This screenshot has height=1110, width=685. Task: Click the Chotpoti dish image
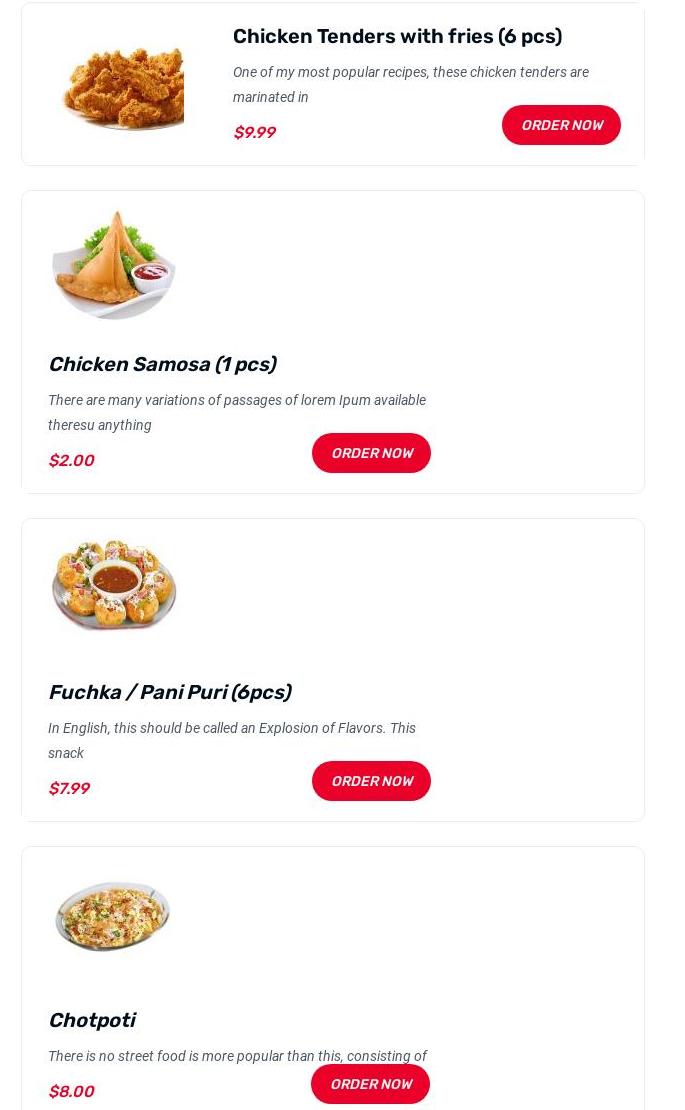(x=113, y=915)
